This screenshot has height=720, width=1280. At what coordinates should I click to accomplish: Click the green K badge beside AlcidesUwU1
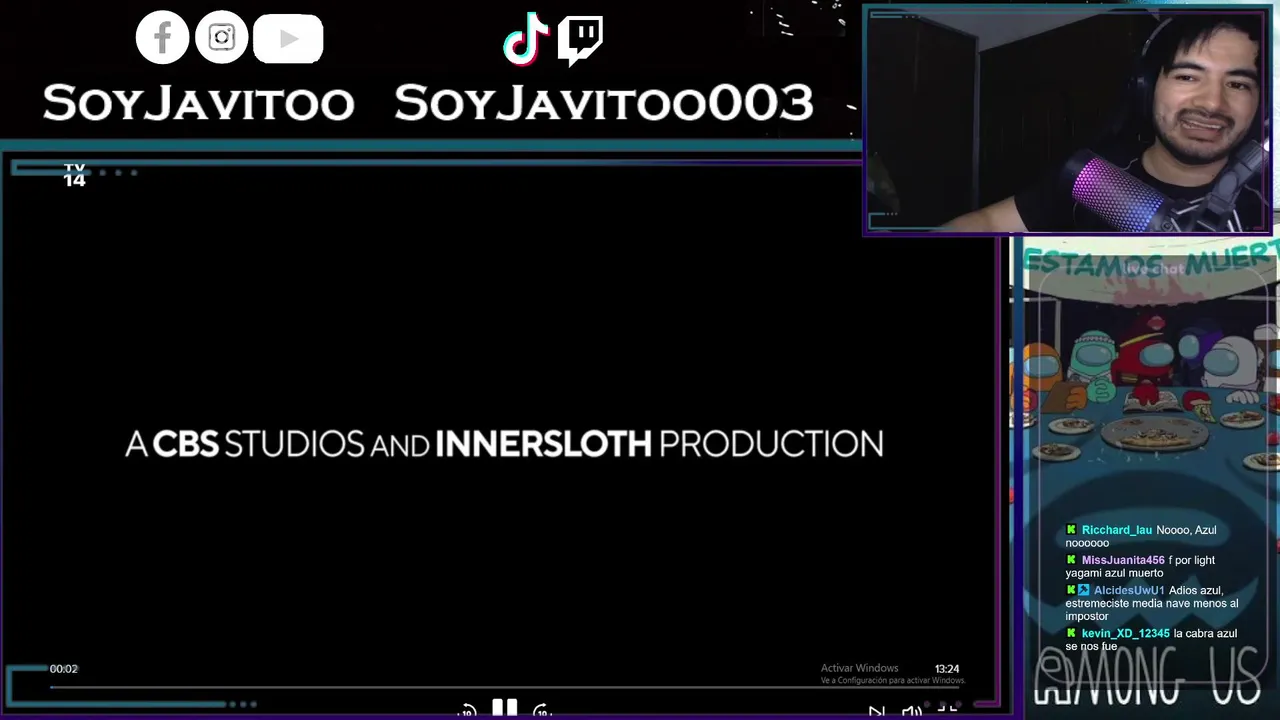tap(1071, 590)
